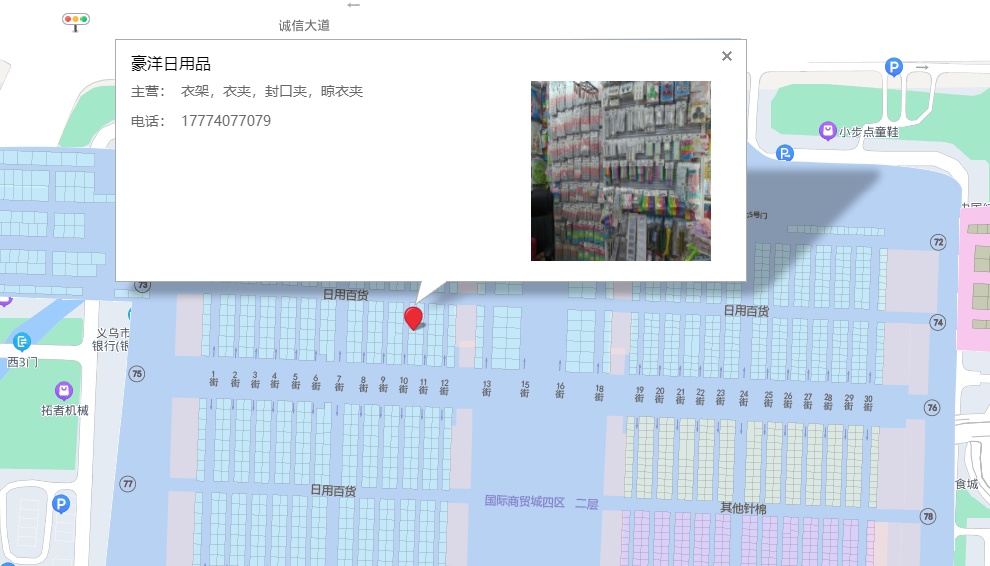Select gate number 75 marker
Screen dimensions: 990x566
[x=137, y=373]
